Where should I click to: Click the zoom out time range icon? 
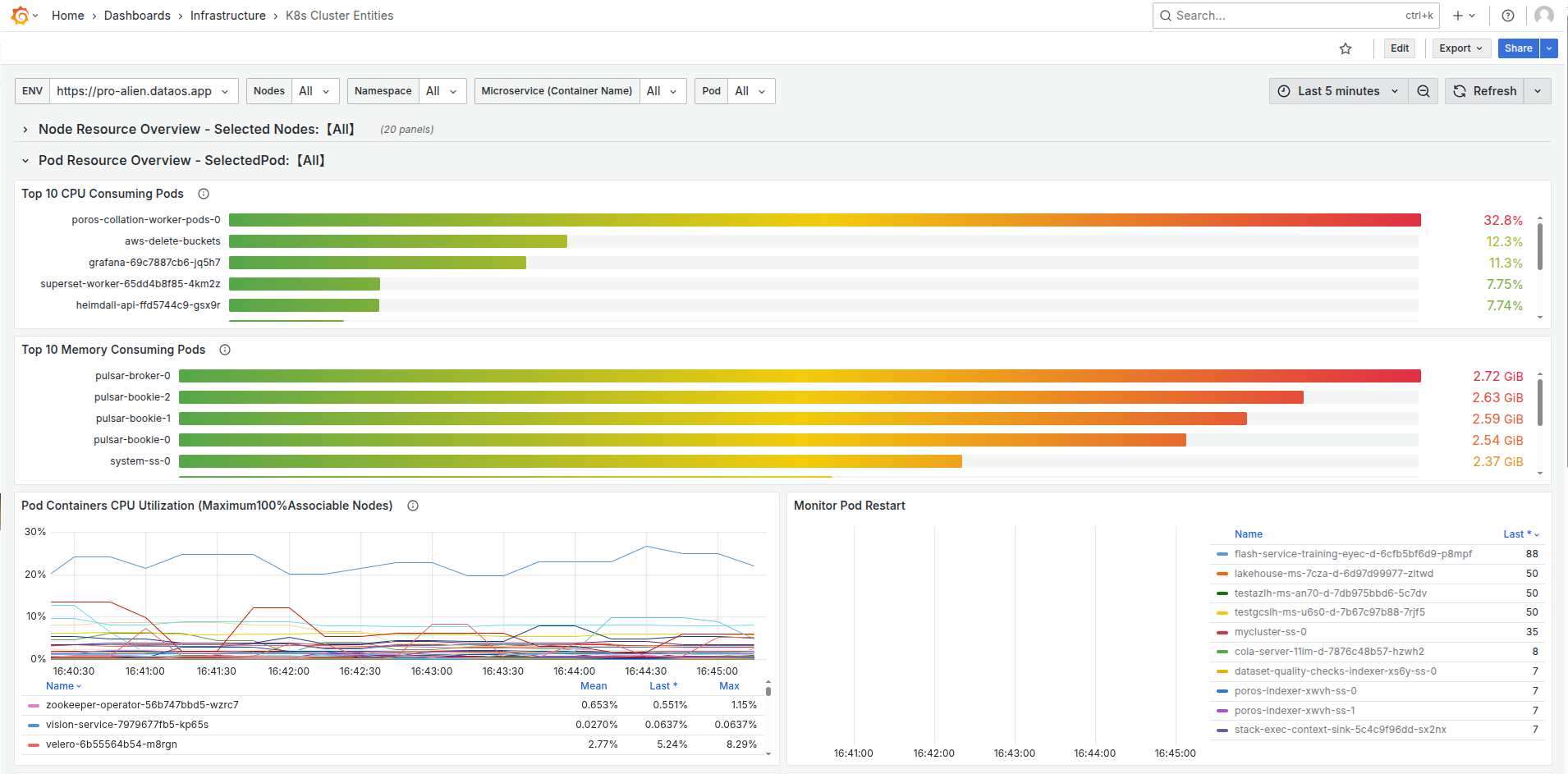[x=1424, y=91]
